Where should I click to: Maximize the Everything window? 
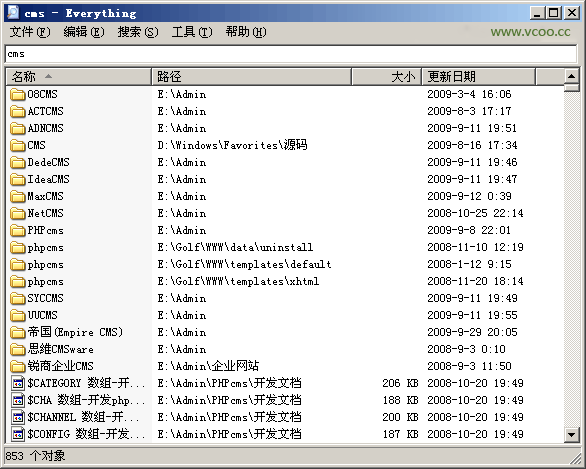[554, 13]
